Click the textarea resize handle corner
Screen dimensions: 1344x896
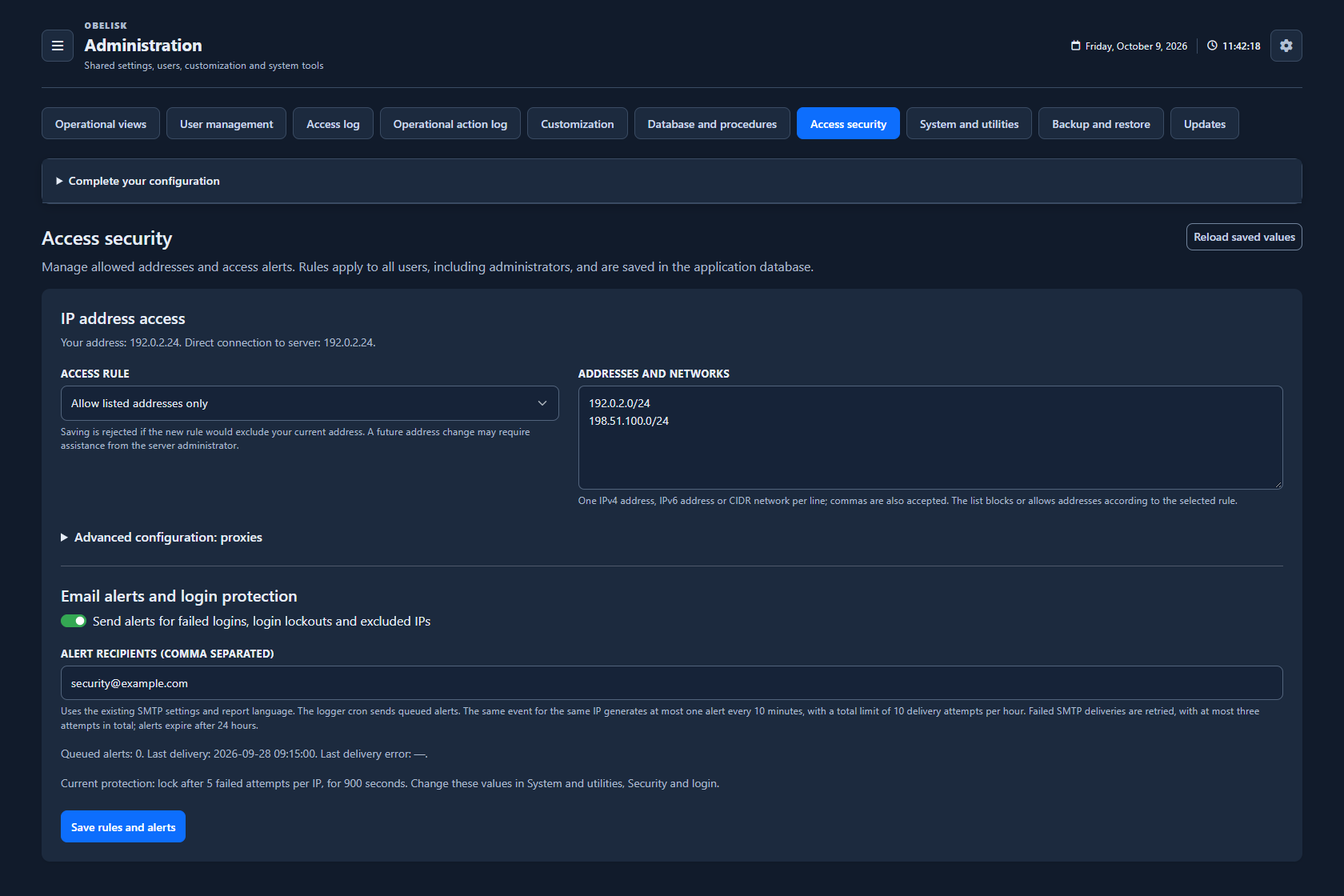click(1278, 484)
